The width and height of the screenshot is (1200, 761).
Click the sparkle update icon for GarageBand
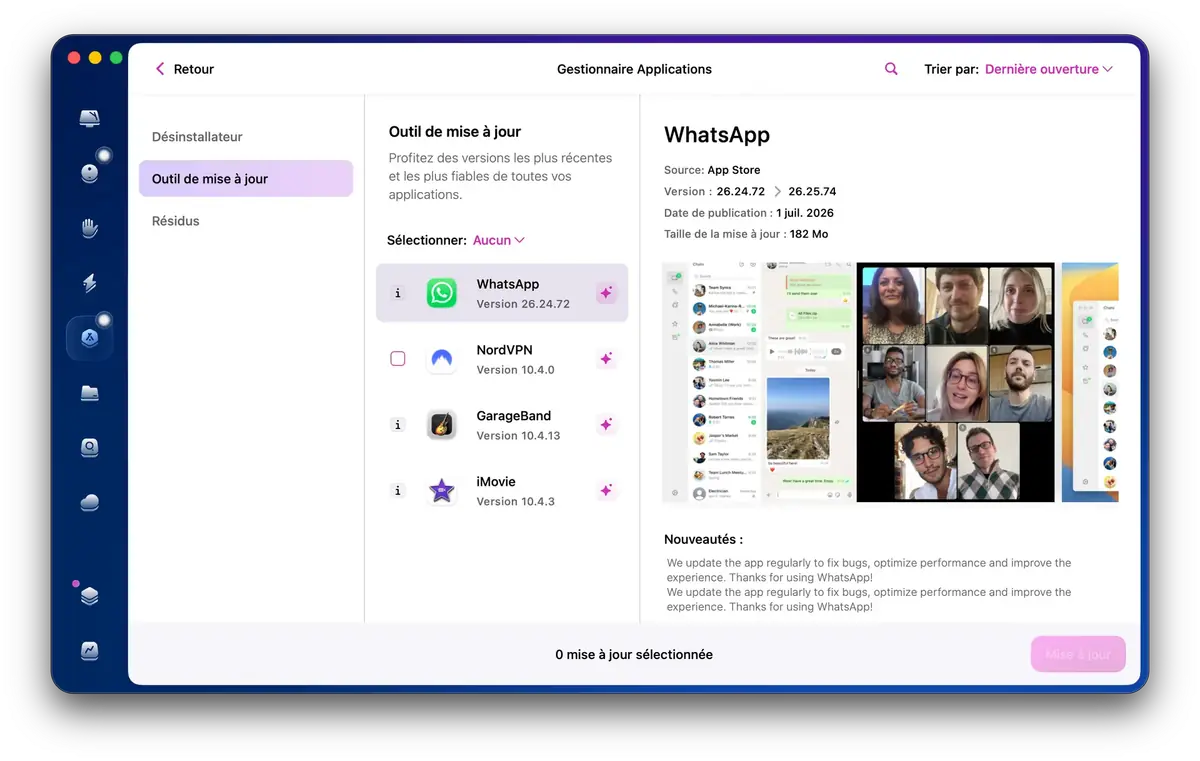[x=606, y=425]
